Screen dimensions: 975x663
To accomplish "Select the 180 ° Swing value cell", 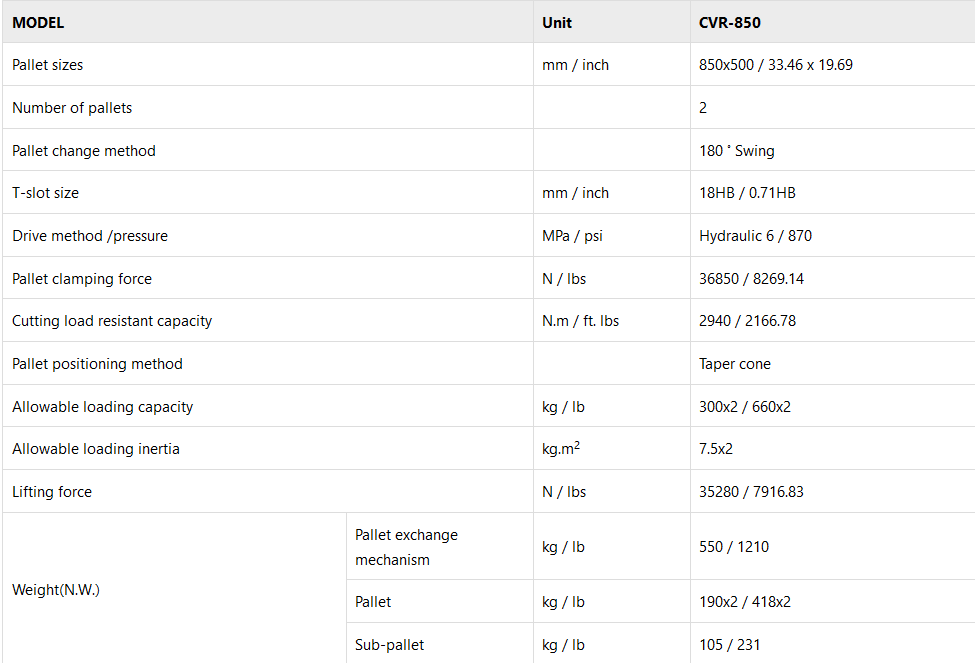I will pos(737,151).
